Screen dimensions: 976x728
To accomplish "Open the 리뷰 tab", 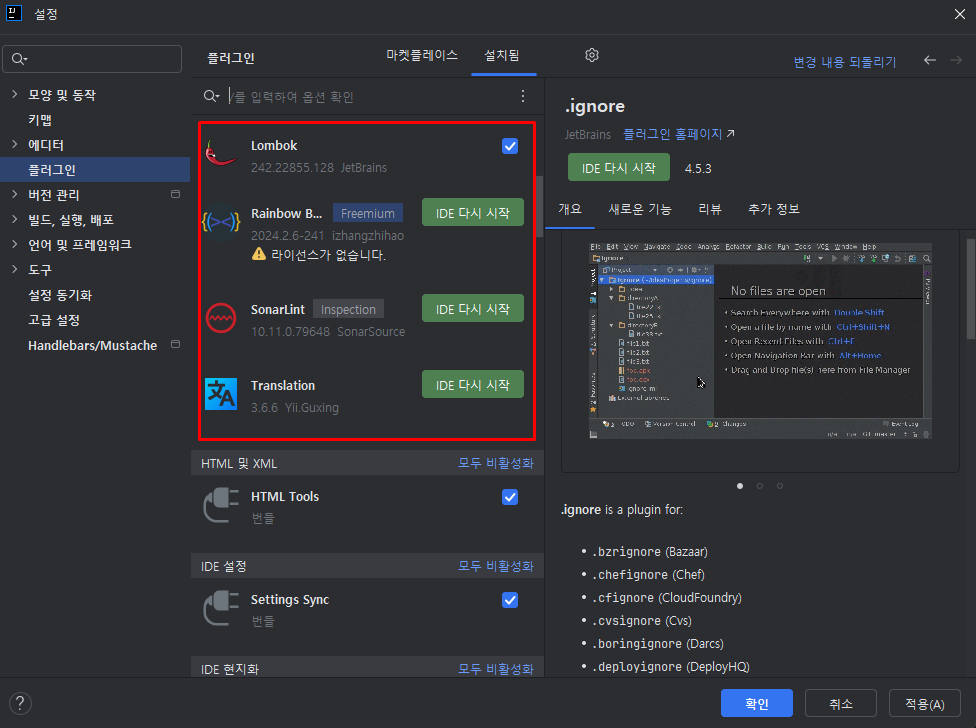I will tap(710, 209).
